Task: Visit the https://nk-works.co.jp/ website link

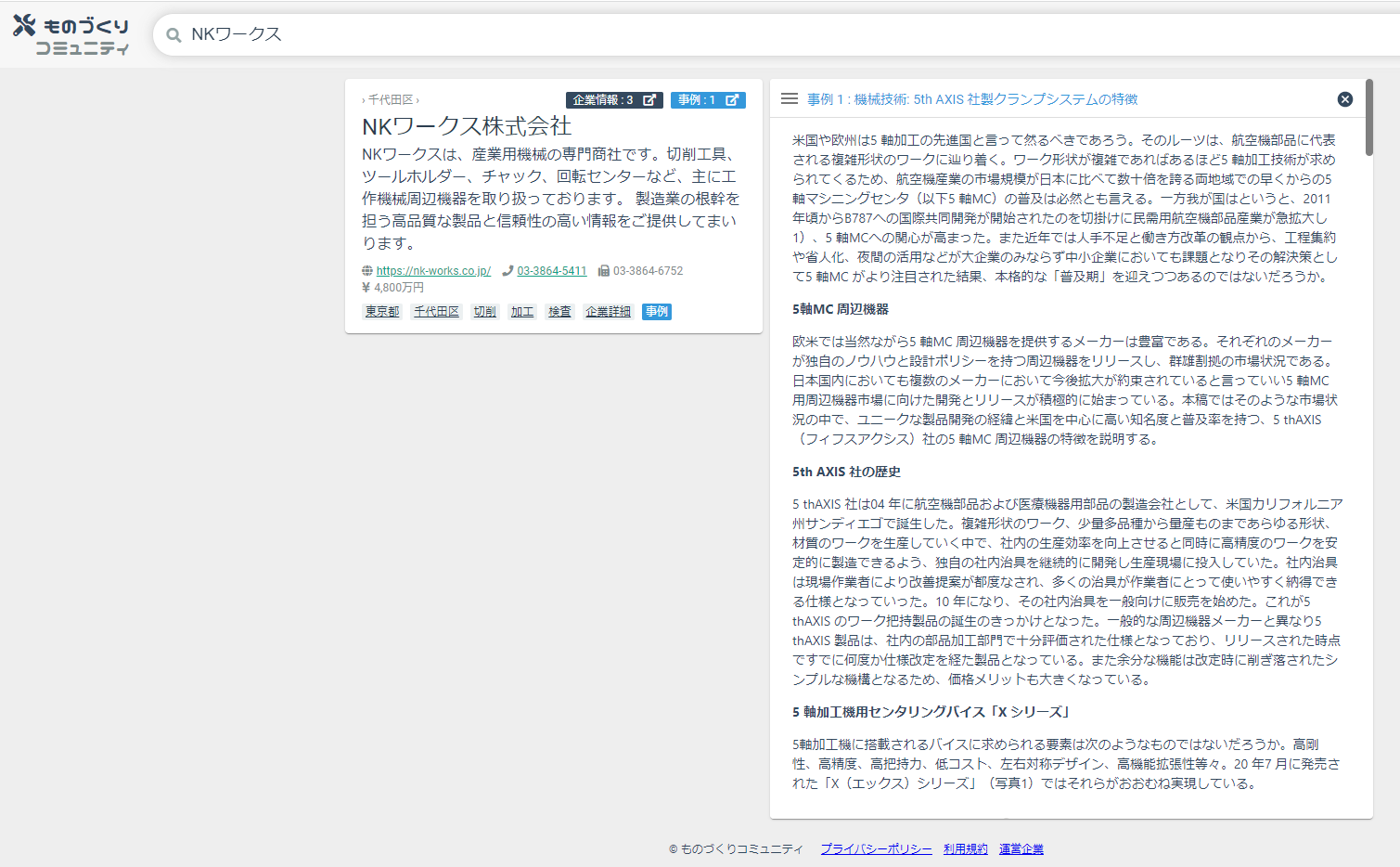Action: click(433, 271)
